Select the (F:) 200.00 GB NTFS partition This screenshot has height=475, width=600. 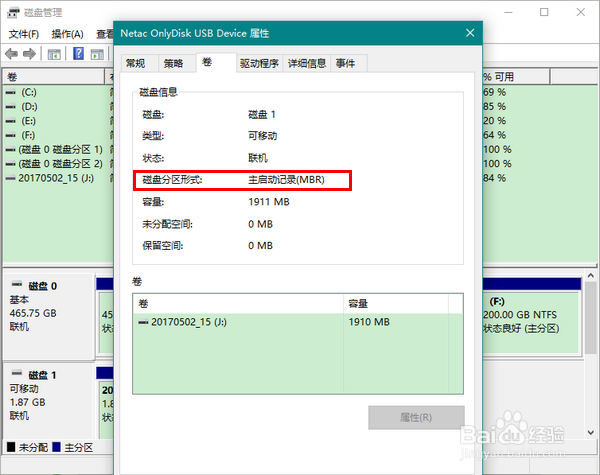coord(531,323)
